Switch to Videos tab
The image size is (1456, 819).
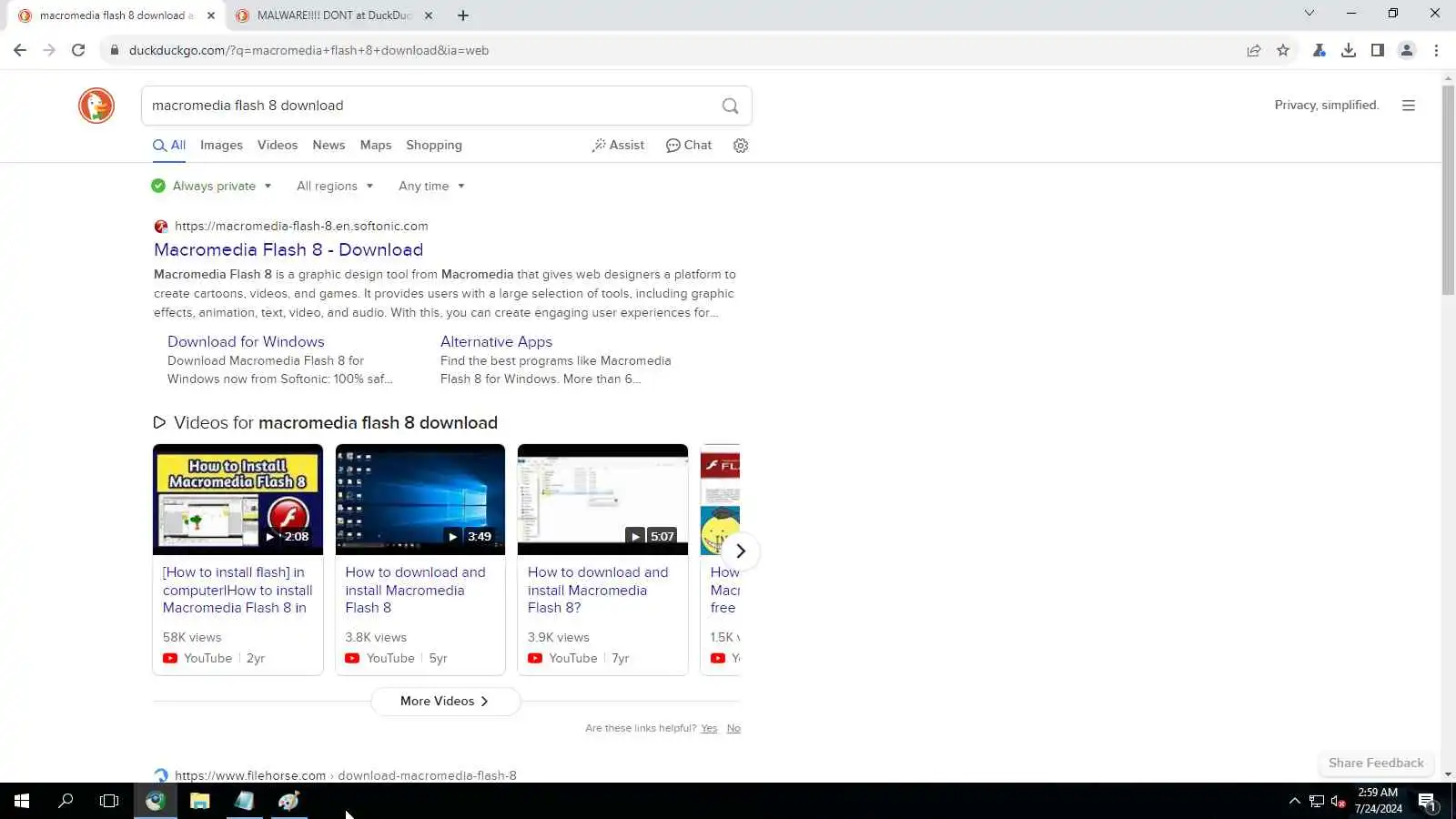point(278,146)
